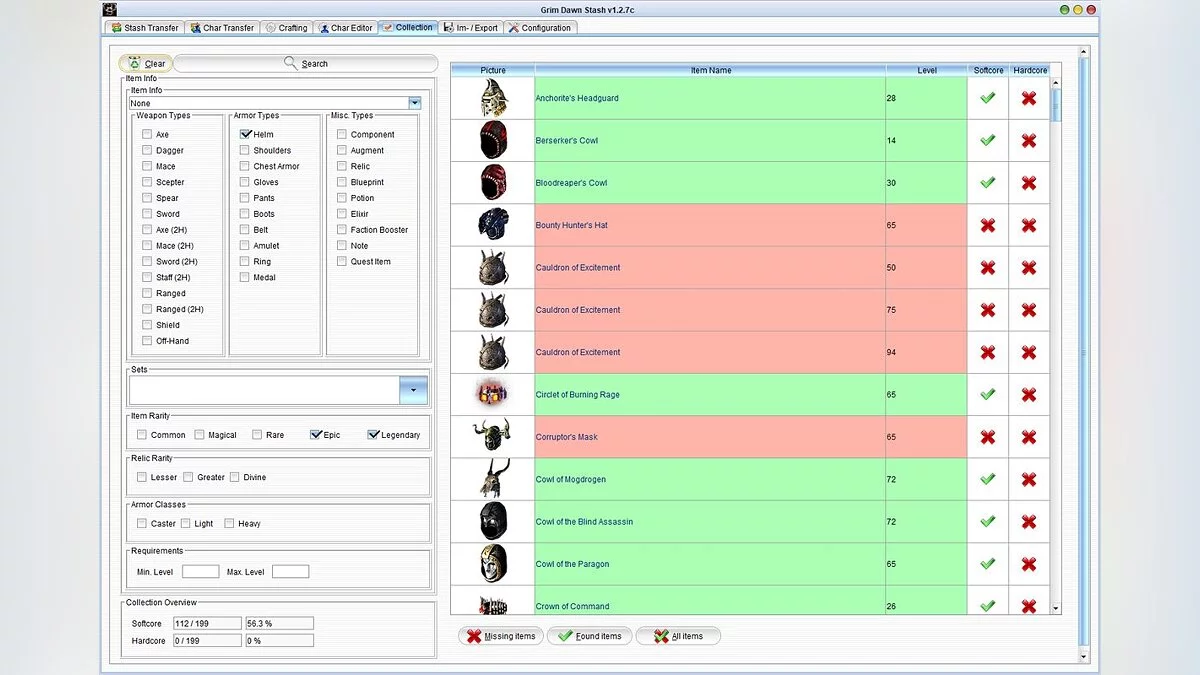Click the Corruptor's Mask horned helmet icon
The height and width of the screenshot is (675, 1200).
(492, 436)
